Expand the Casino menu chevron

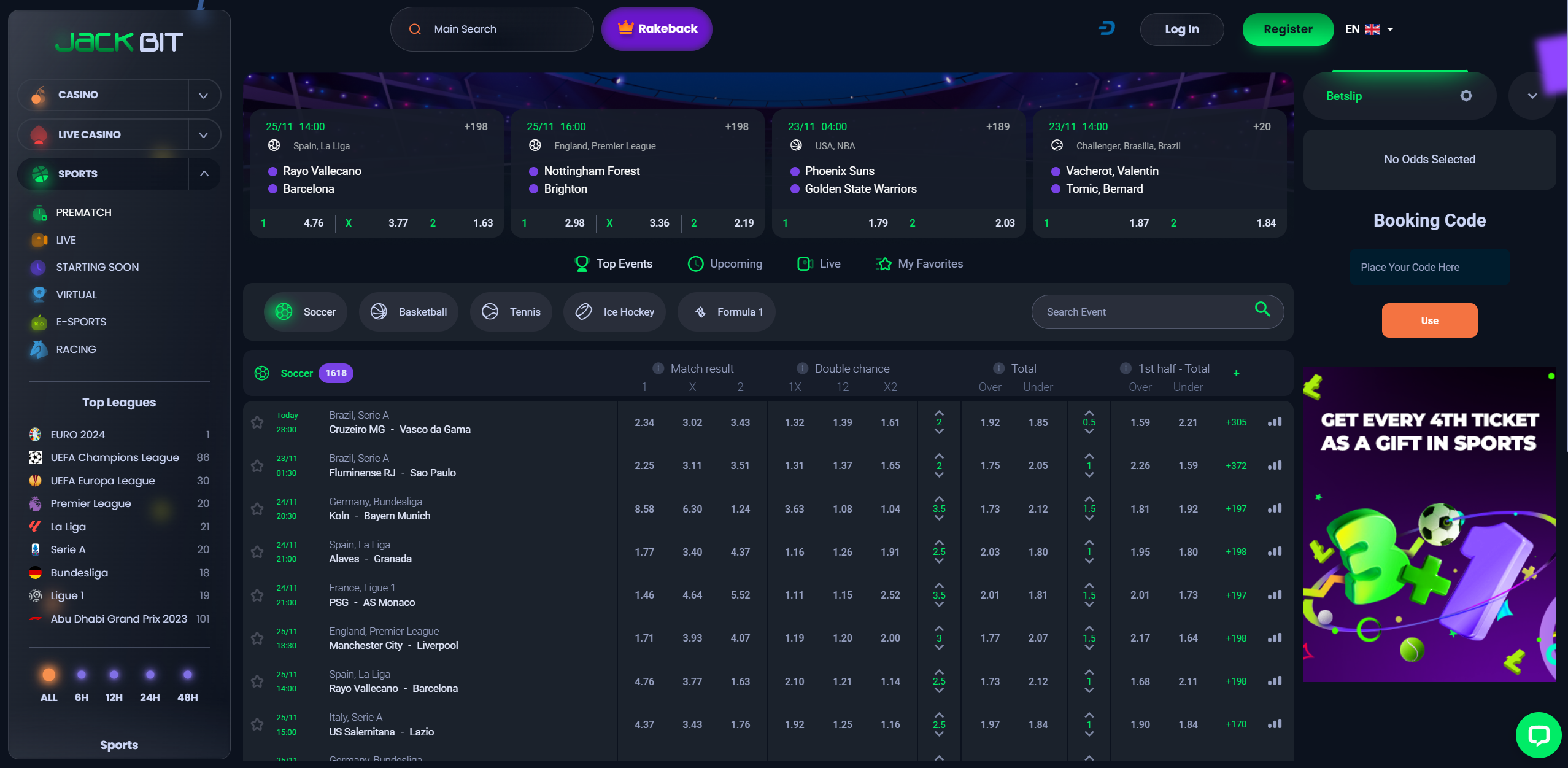coord(204,95)
